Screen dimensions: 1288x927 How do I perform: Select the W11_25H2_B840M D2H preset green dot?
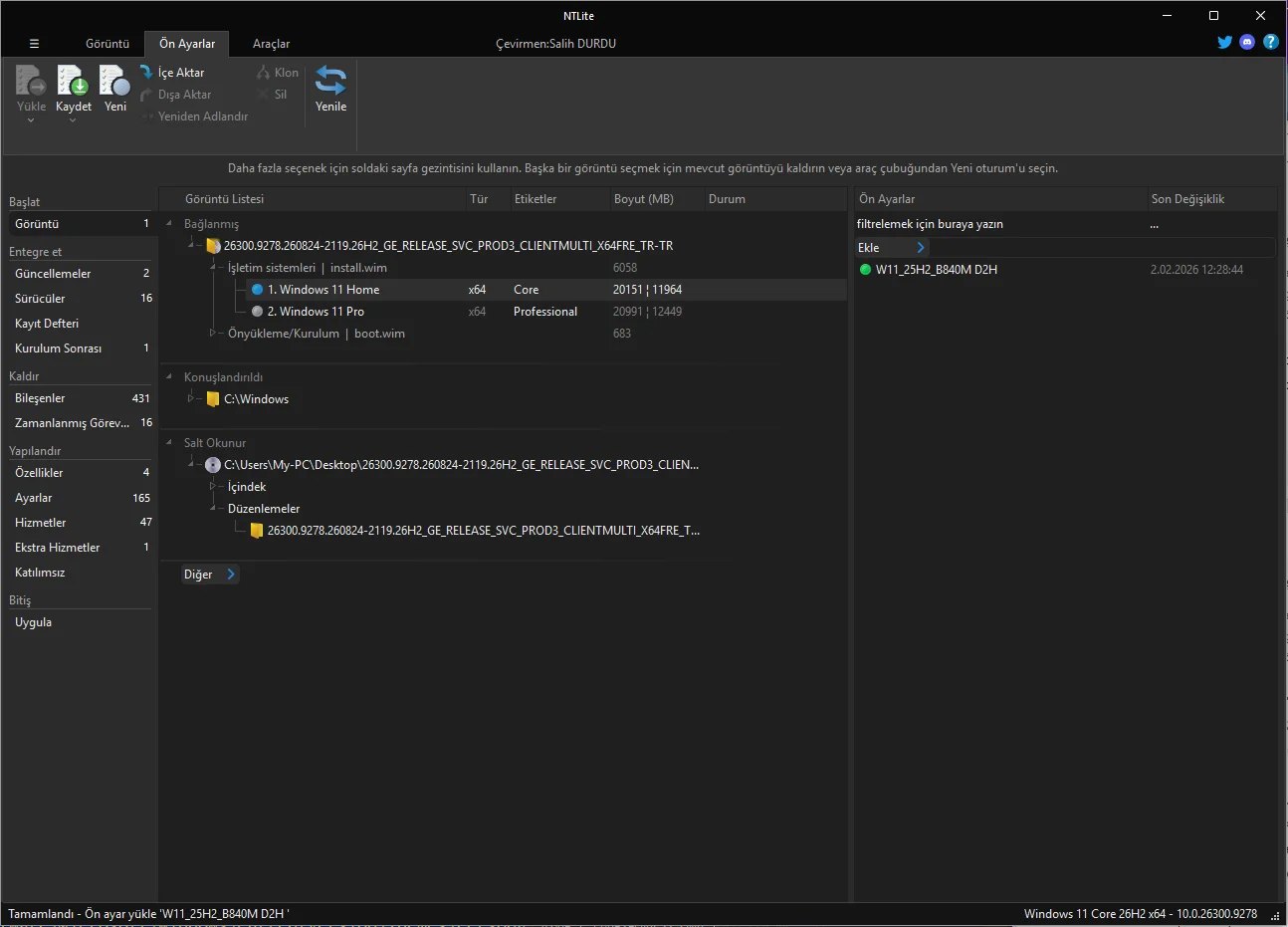pos(865,270)
